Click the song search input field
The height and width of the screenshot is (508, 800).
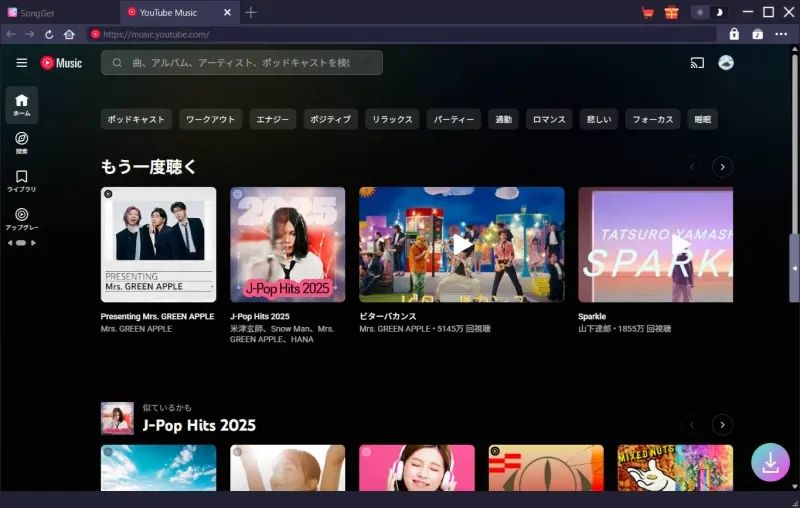(242, 63)
